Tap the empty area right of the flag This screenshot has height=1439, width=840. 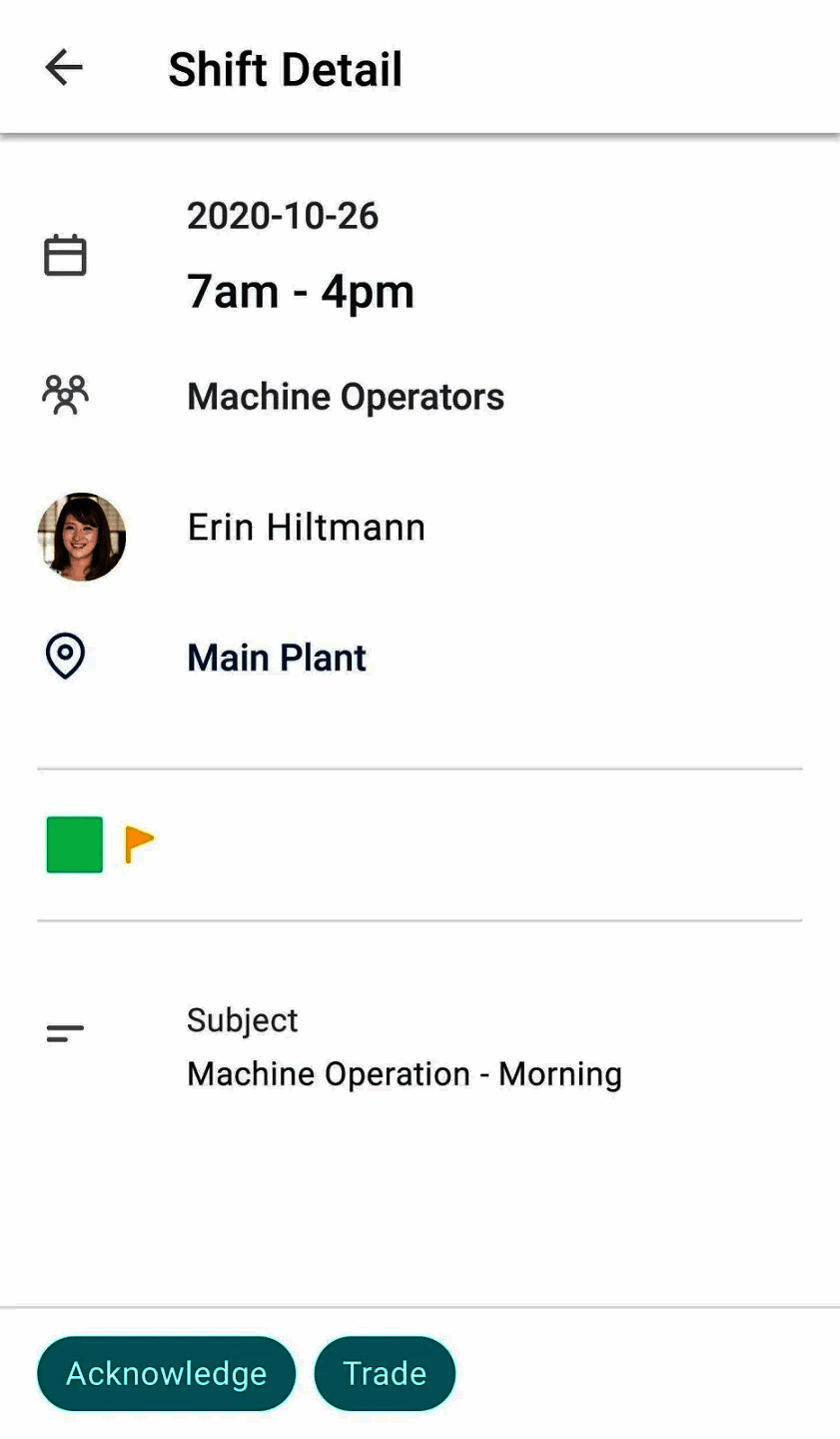[x=479, y=844]
